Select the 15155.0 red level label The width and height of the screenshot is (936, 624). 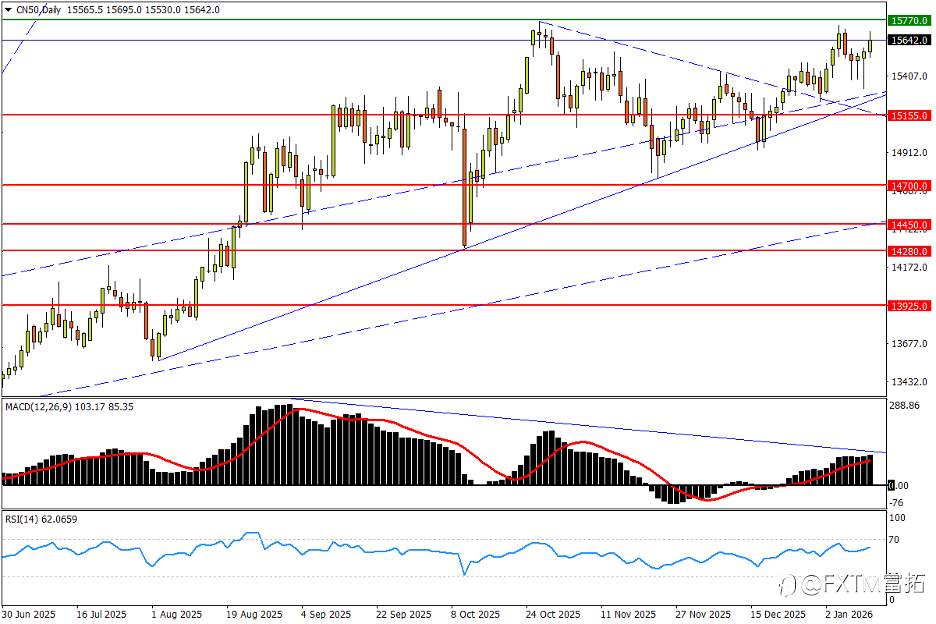(909, 116)
